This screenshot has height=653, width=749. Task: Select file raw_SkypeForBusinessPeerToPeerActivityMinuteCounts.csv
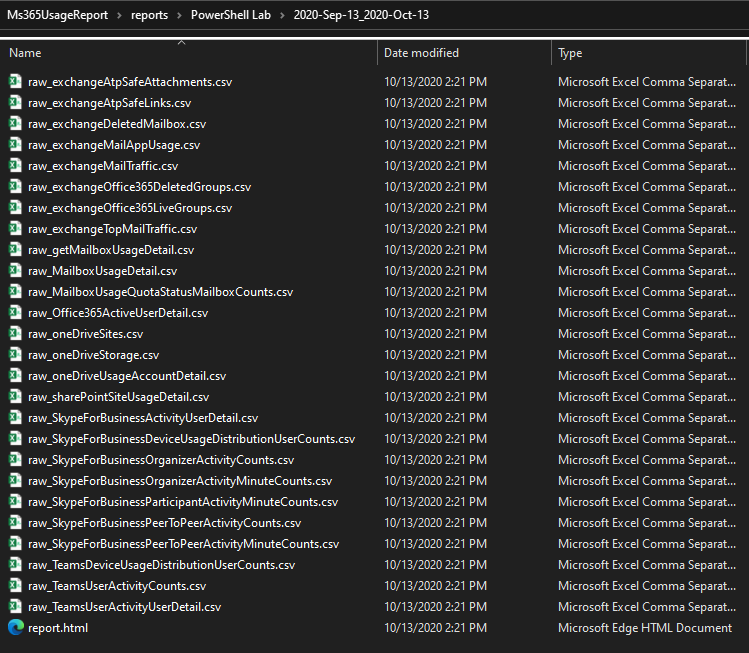183,544
